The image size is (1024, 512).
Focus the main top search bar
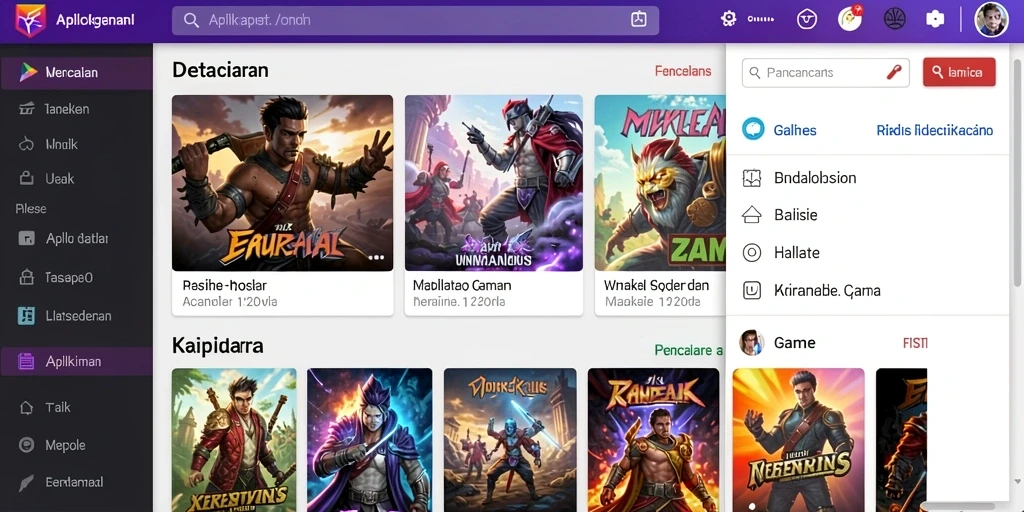[415, 20]
